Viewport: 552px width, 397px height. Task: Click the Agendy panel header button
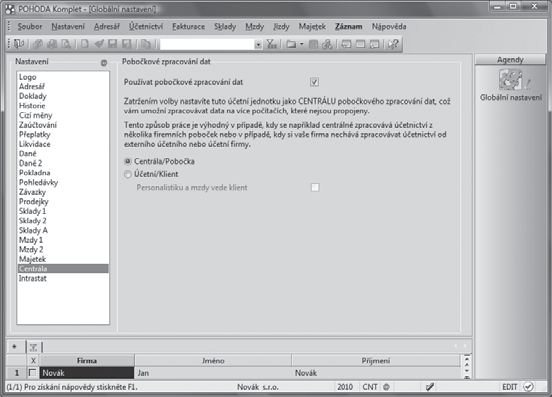(510, 59)
